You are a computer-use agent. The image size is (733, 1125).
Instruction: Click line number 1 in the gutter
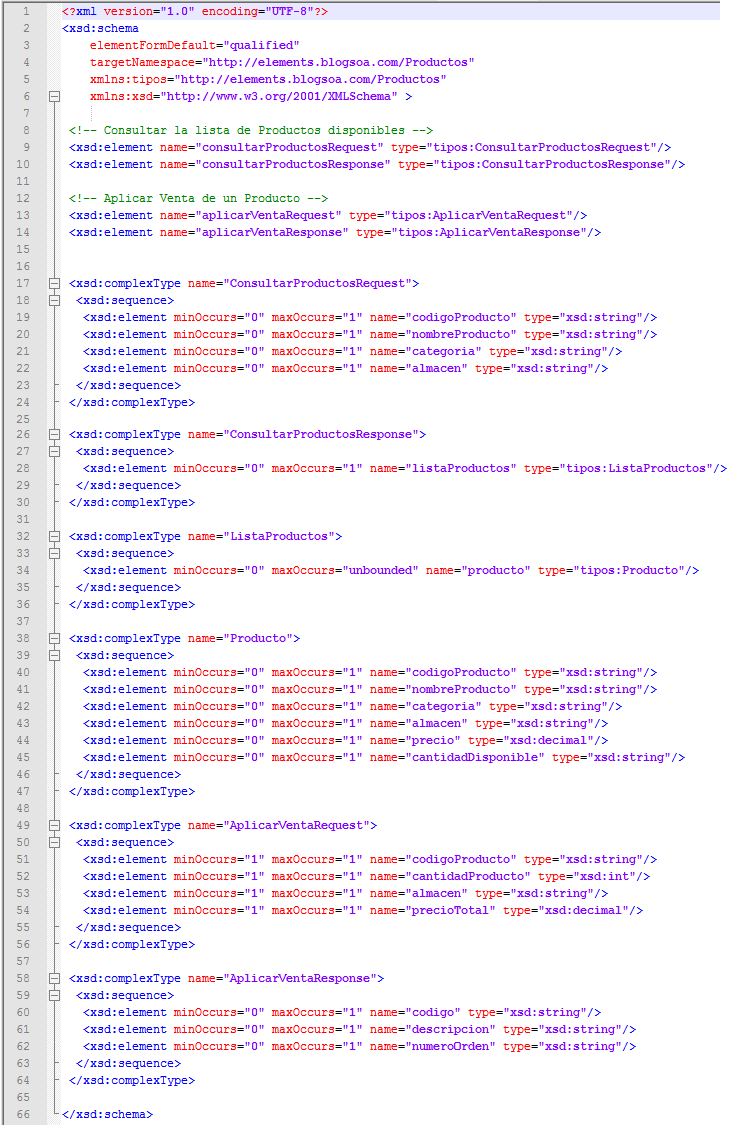pyautogui.click(x=27, y=11)
